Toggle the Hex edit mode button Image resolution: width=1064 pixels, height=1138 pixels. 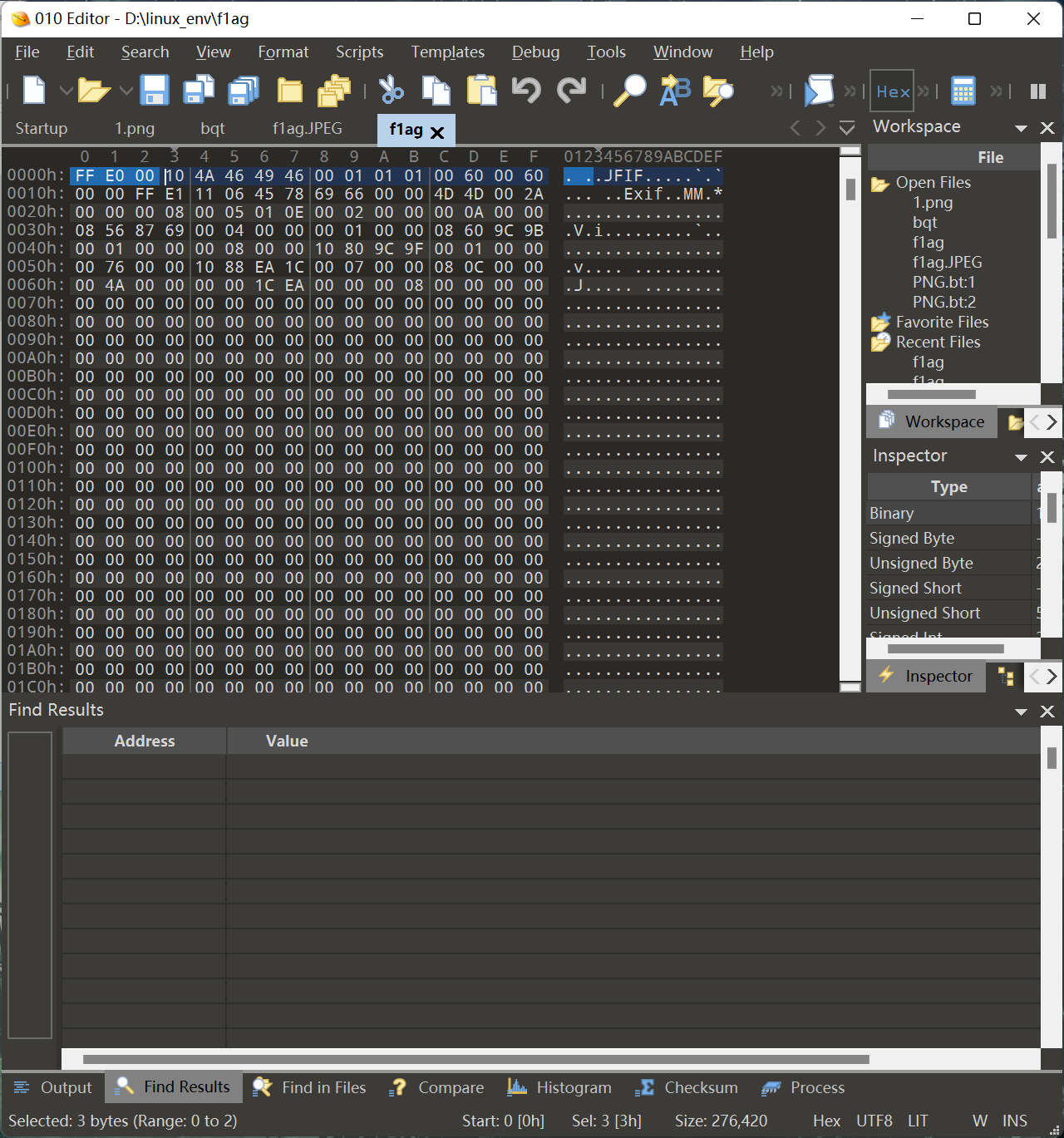[x=892, y=91]
